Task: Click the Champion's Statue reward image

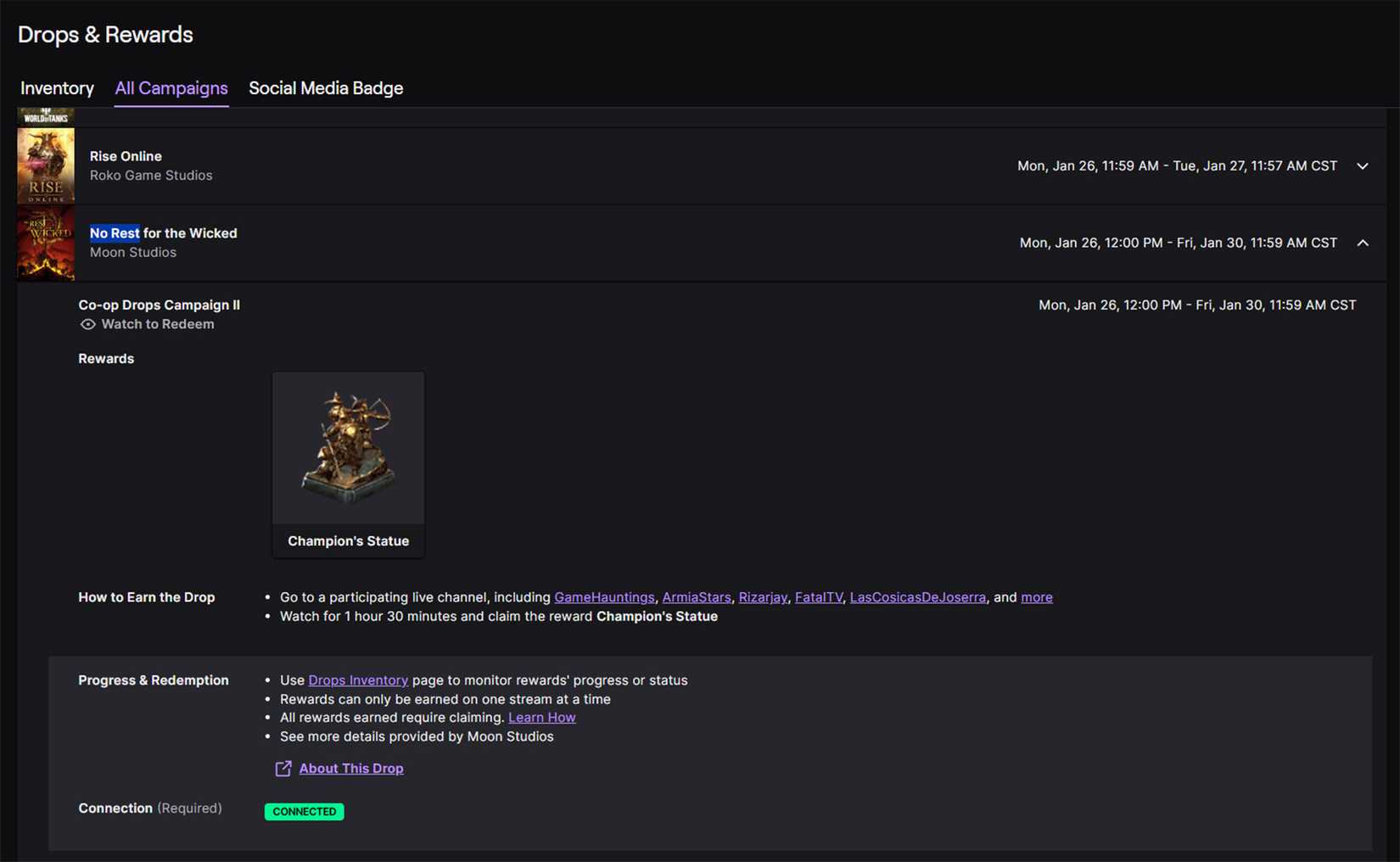Action: tap(348, 447)
